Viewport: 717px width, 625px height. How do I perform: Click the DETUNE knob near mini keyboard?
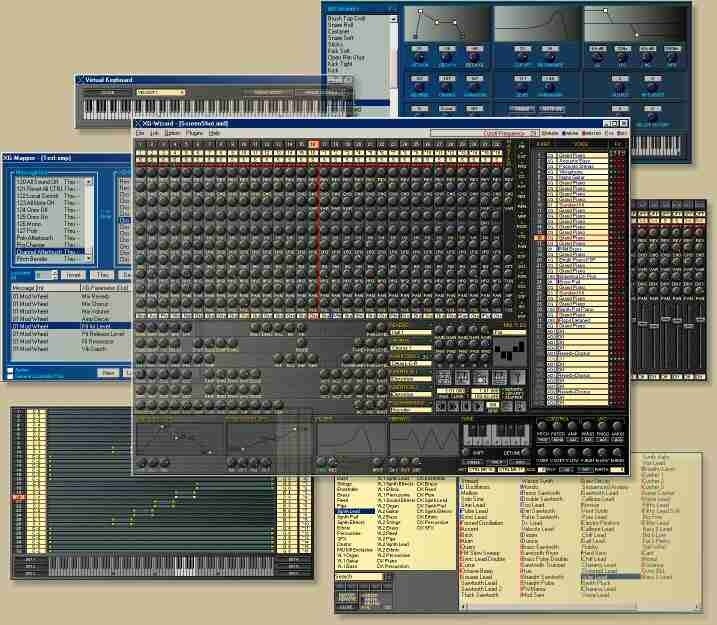[524, 453]
